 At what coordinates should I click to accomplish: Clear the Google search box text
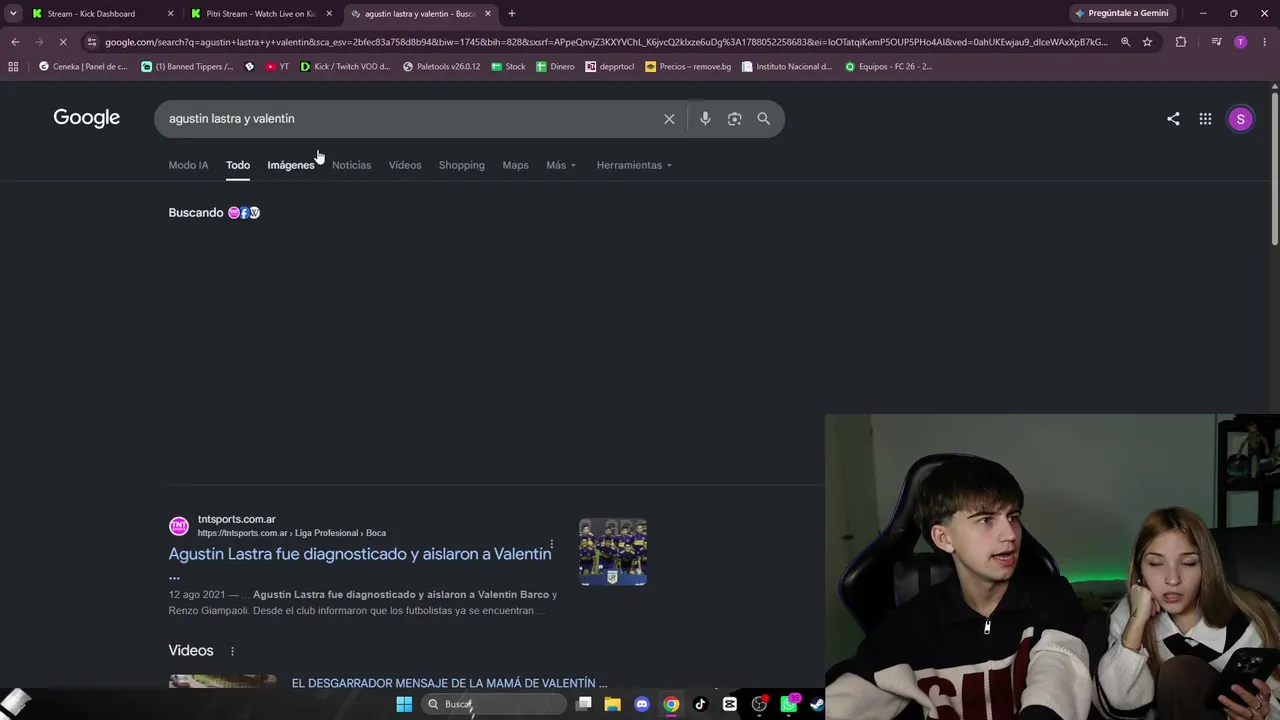coord(669,119)
